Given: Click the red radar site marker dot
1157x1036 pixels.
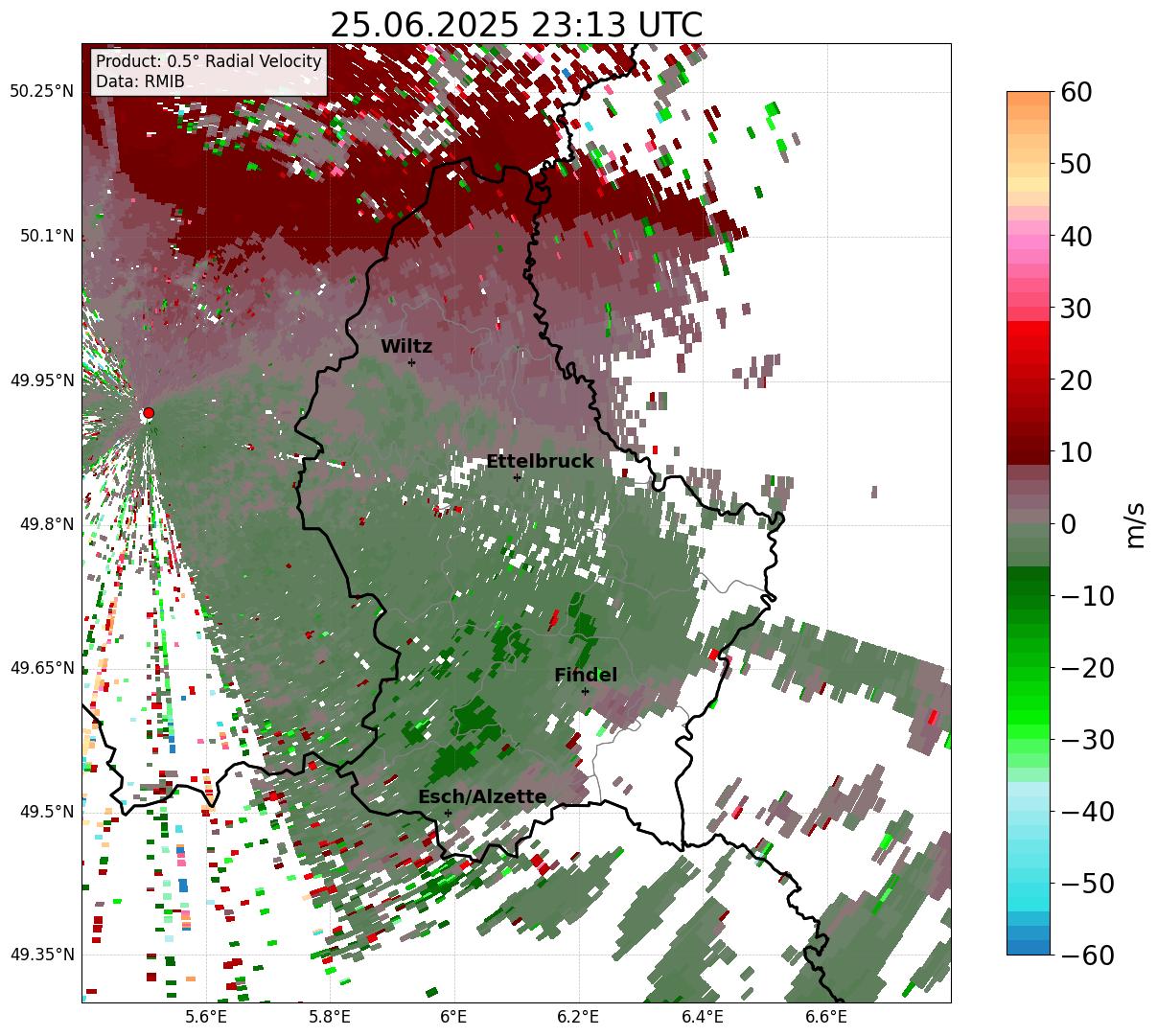Looking at the screenshot, I should pos(149,413).
